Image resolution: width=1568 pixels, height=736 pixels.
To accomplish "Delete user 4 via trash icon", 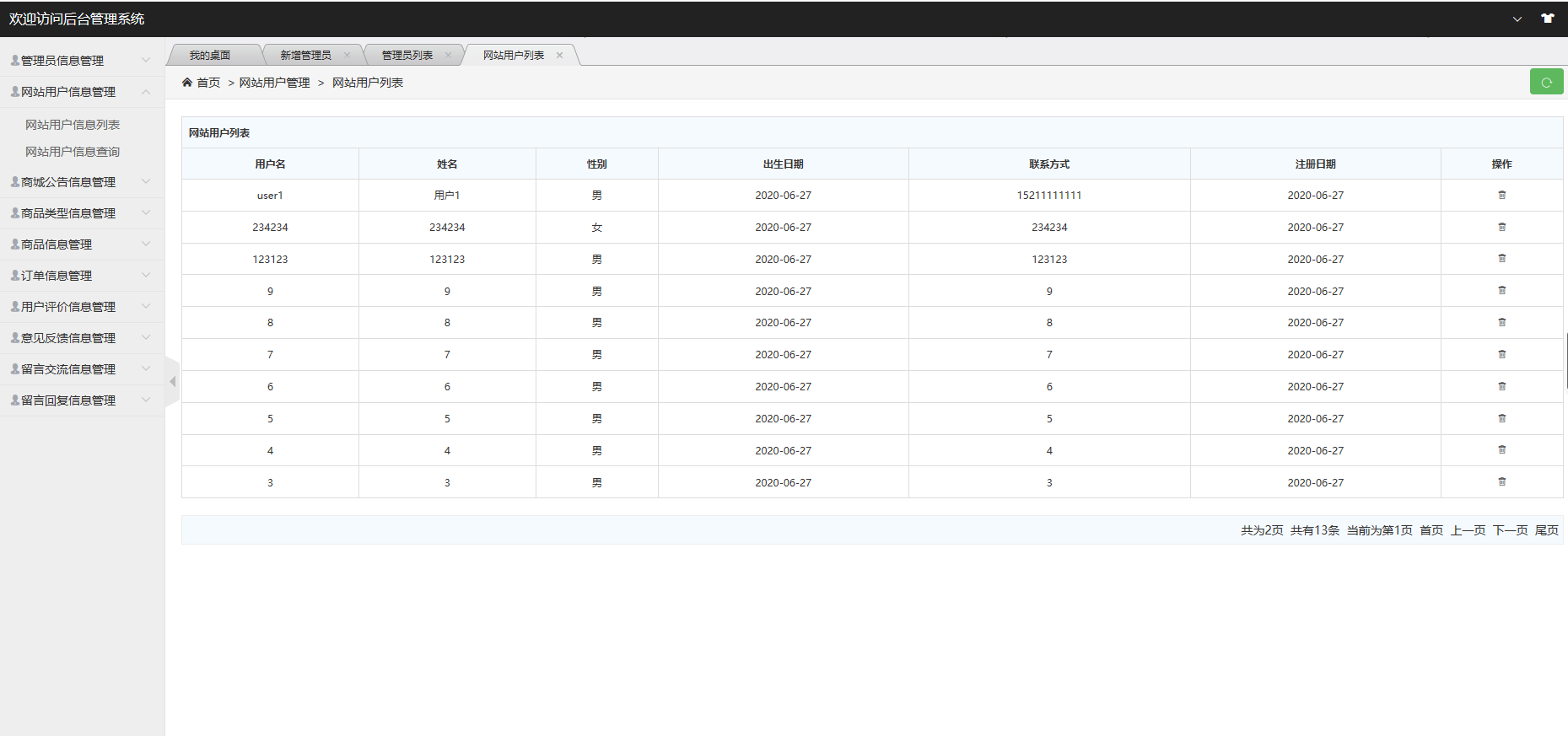I will 1501,450.
